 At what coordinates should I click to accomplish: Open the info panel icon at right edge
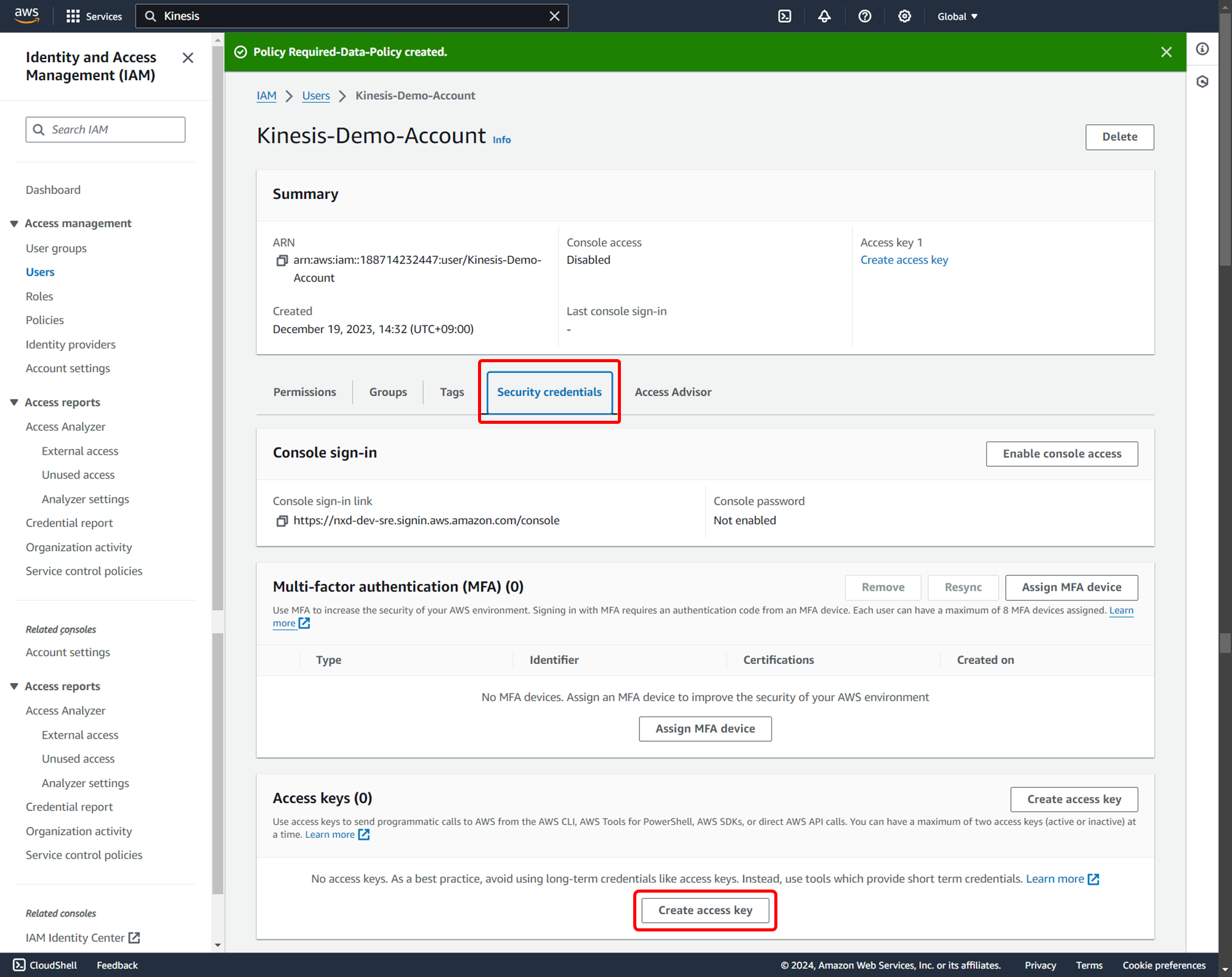click(1202, 49)
